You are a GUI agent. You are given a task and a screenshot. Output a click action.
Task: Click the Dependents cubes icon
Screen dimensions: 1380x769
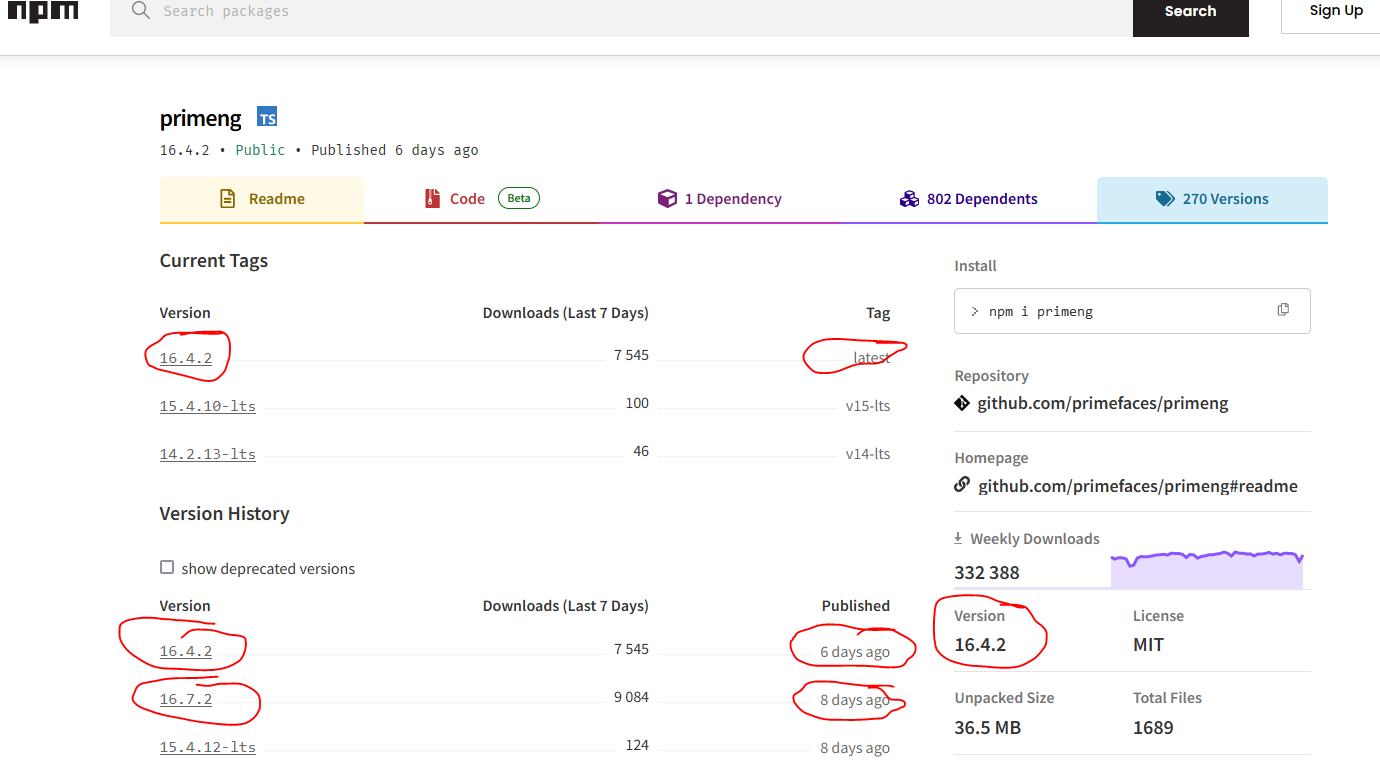[x=909, y=199]
